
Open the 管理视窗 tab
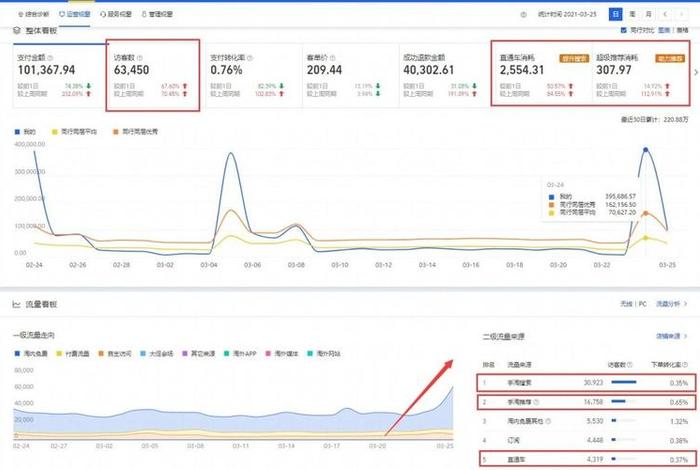157,14
